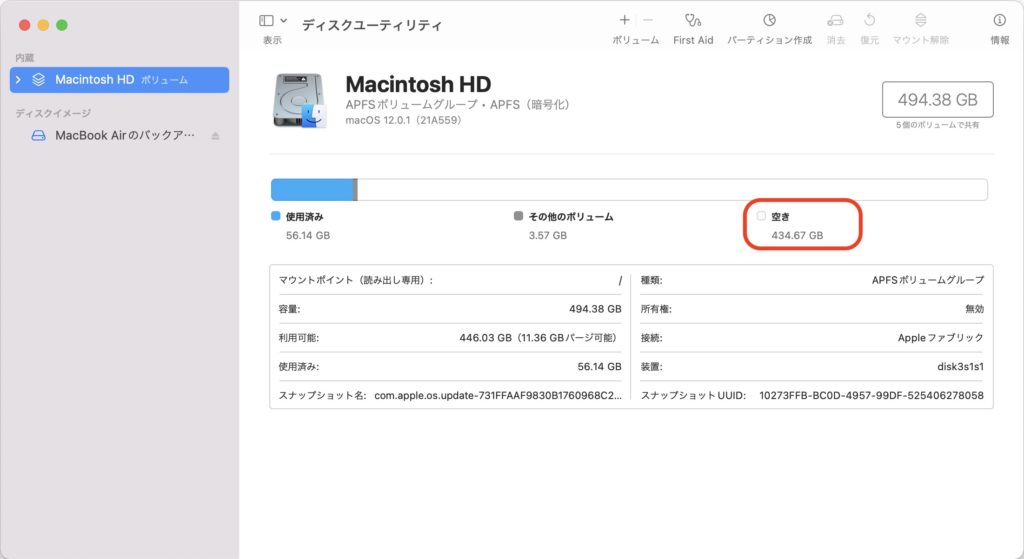Screen dimensions: 1024x559
Task: Click the 所有権 無効 value
Action: [974, 309]
